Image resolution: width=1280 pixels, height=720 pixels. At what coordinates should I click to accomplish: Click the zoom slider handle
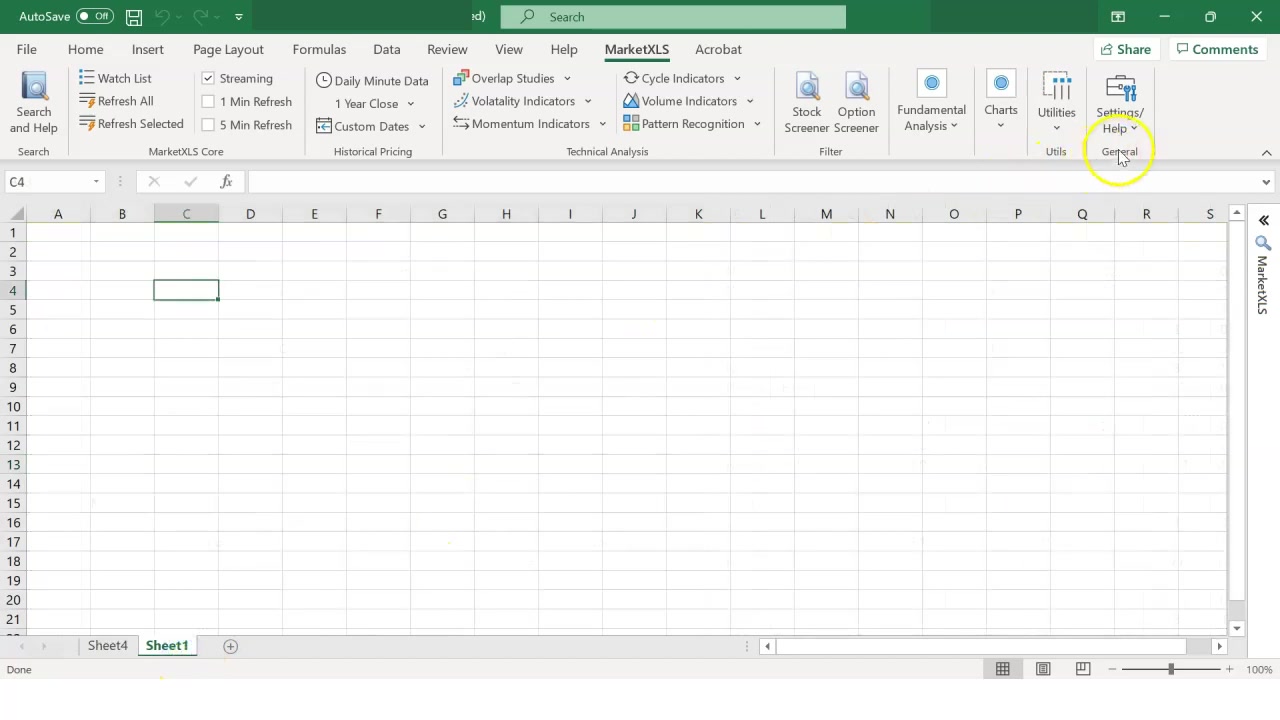1171,669
